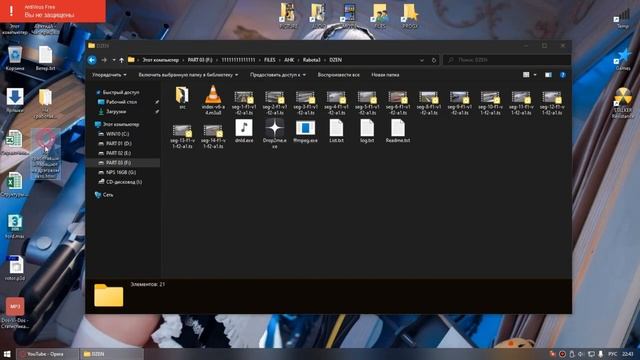
Task: Select the Readme.txt text file
Action: pyautogui.click(x=398, y=128)
